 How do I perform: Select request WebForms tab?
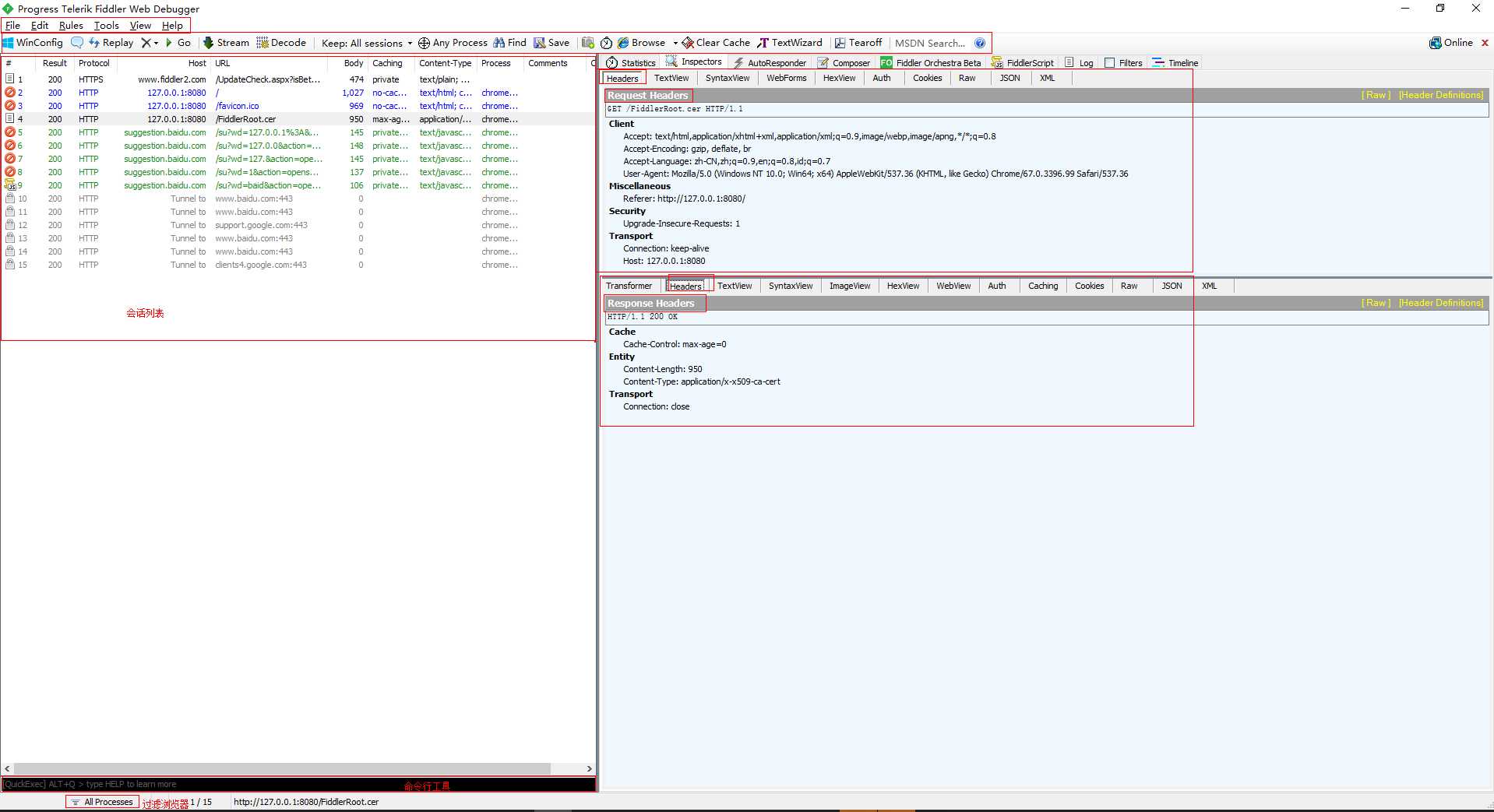coord(787,78)
